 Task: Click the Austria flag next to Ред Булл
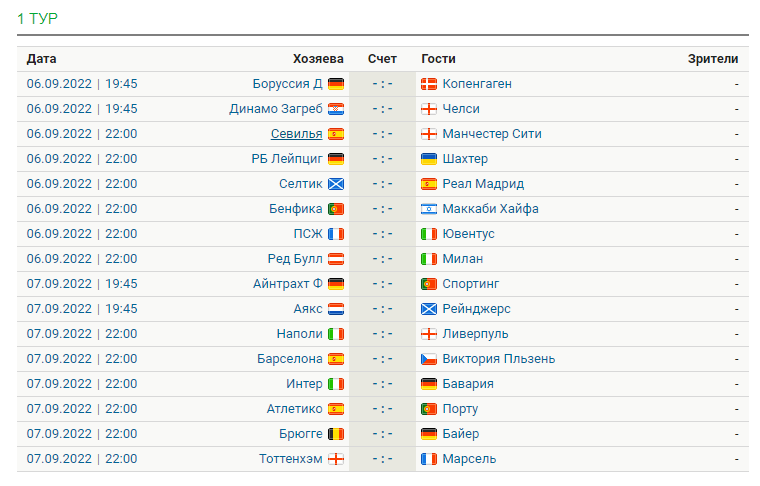click(336, 259)
